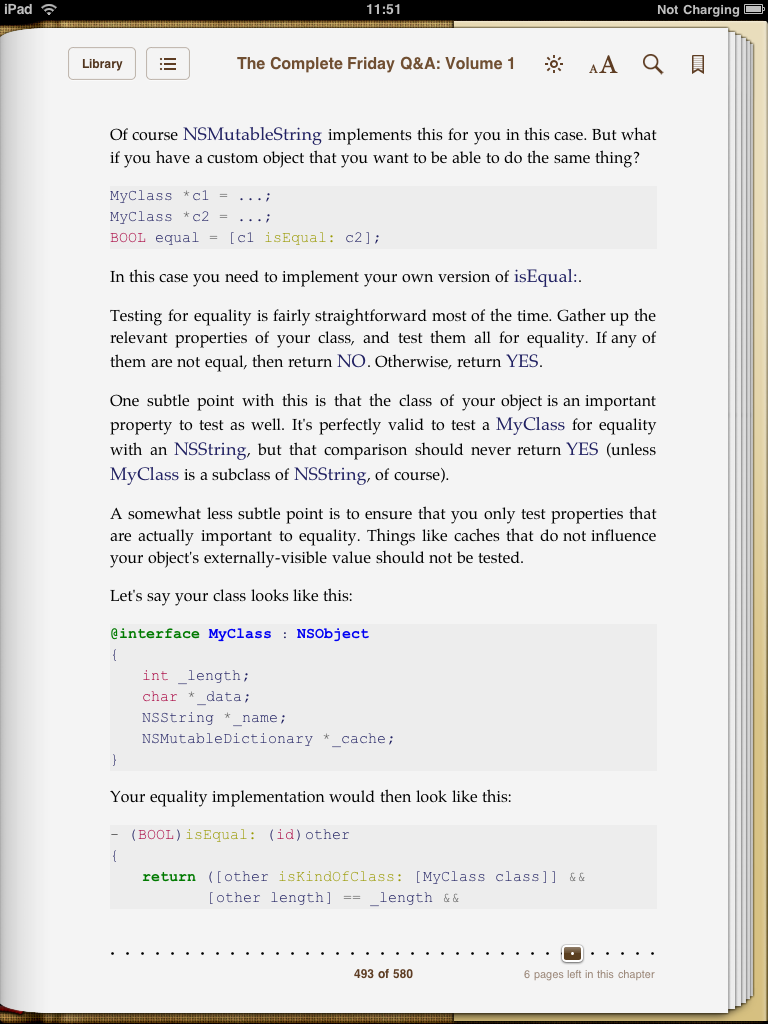768x1024 pixels.
Task: Tap the Wi-Fi icon in status bar
Action: pyautogui.click(x=49, y=9)
